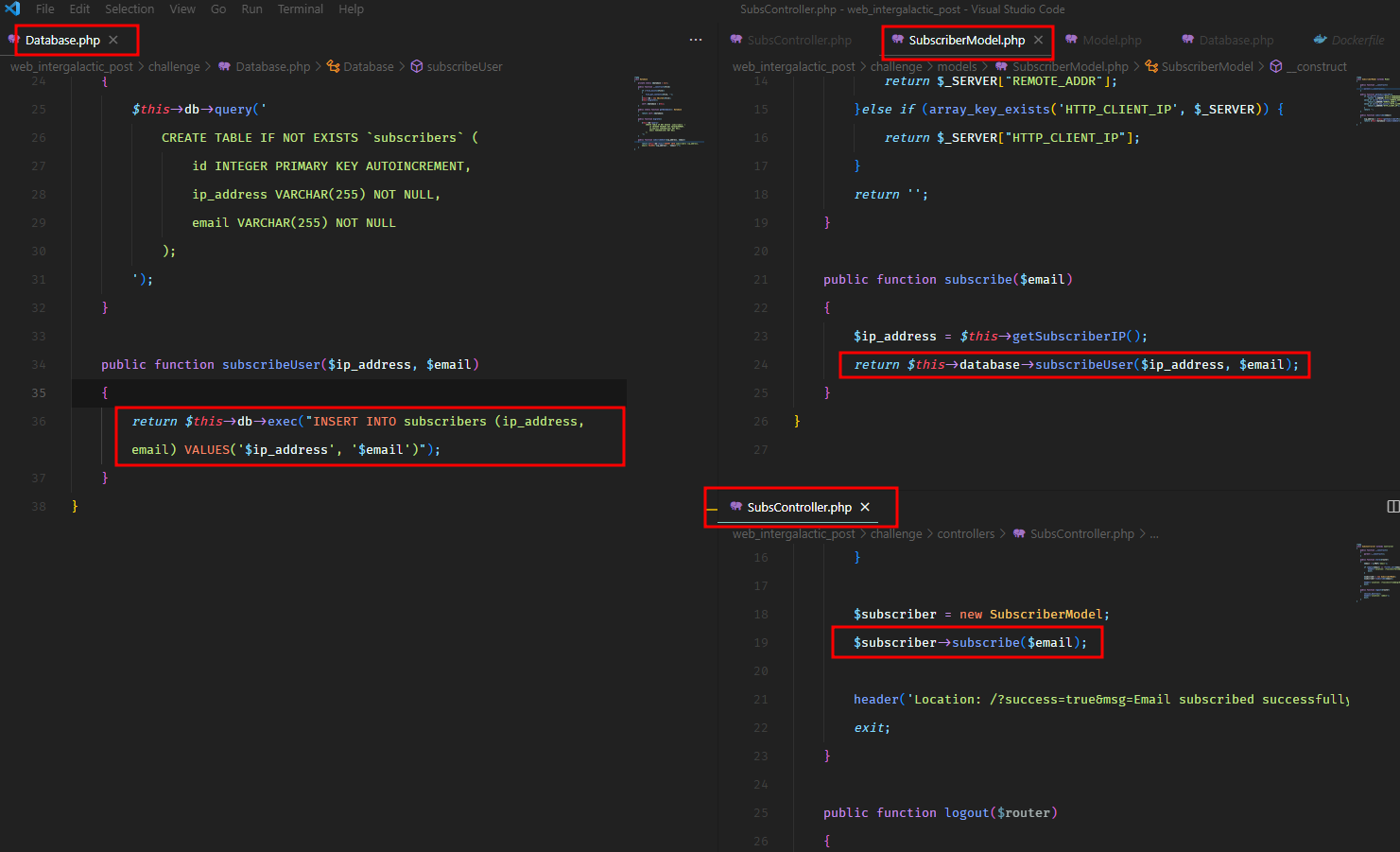Image resolution: width=1400 pixels, height=852 pixels.
Task: Expand the controllers folder breadcrumb
Action: (x=965, y=533)
